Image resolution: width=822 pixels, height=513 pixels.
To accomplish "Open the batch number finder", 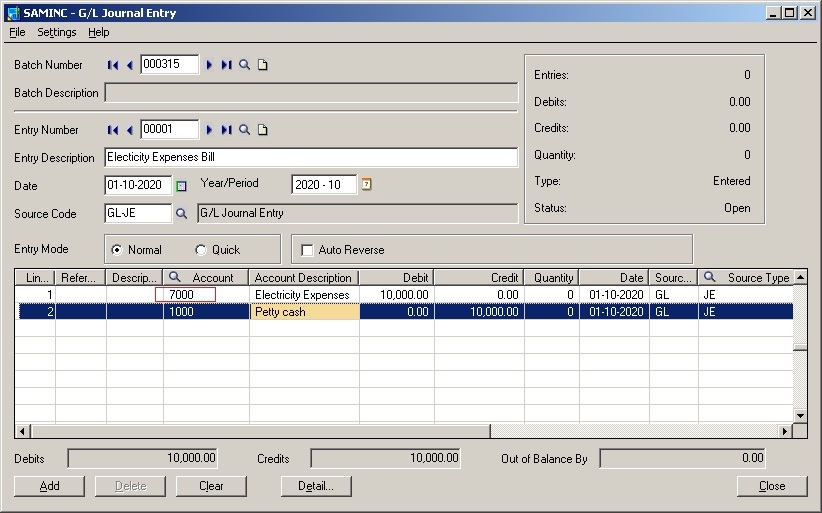I will click(x=244, y=65).
